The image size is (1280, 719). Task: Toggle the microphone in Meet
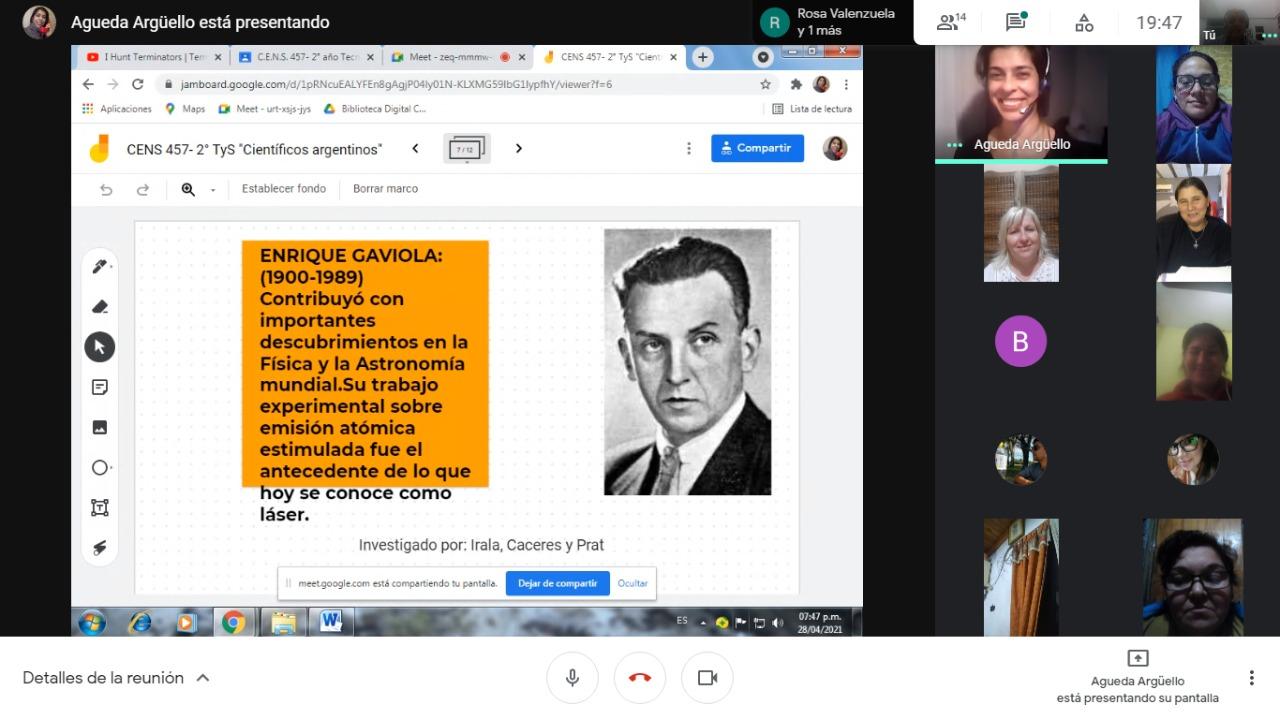pos(572,678)
